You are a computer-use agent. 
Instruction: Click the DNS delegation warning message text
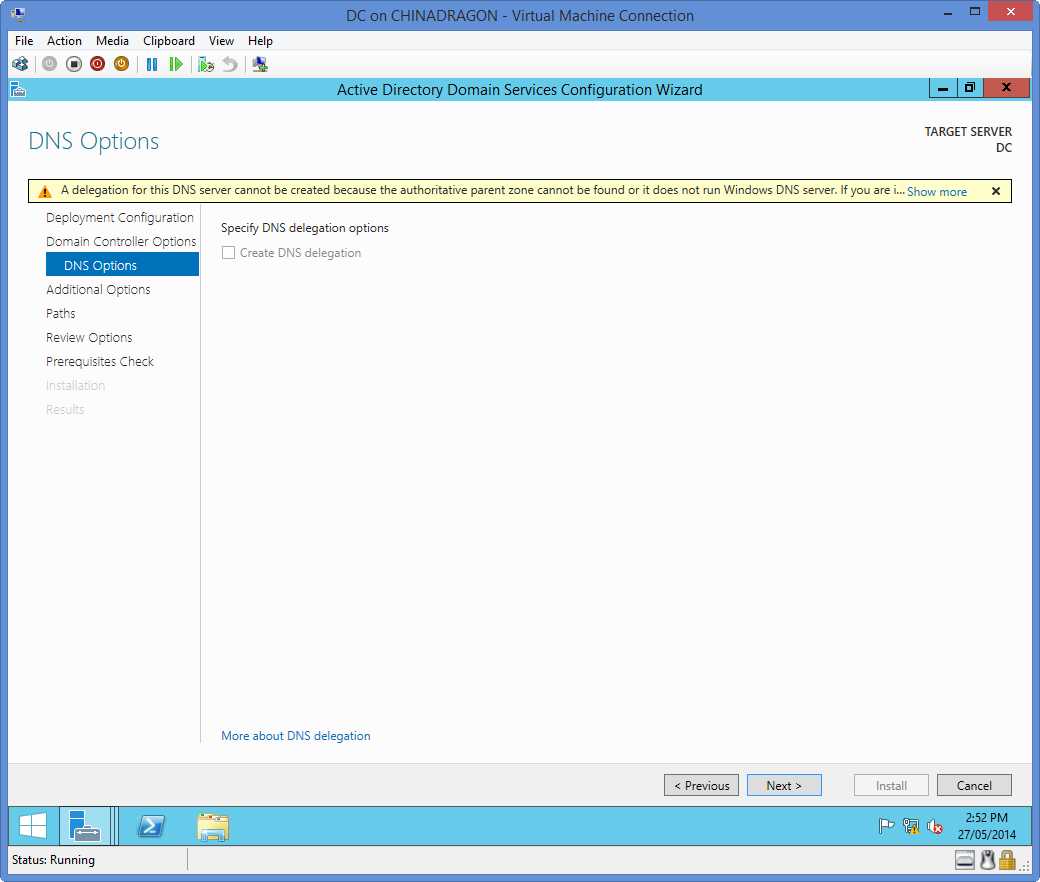click(x=482, y=190)
